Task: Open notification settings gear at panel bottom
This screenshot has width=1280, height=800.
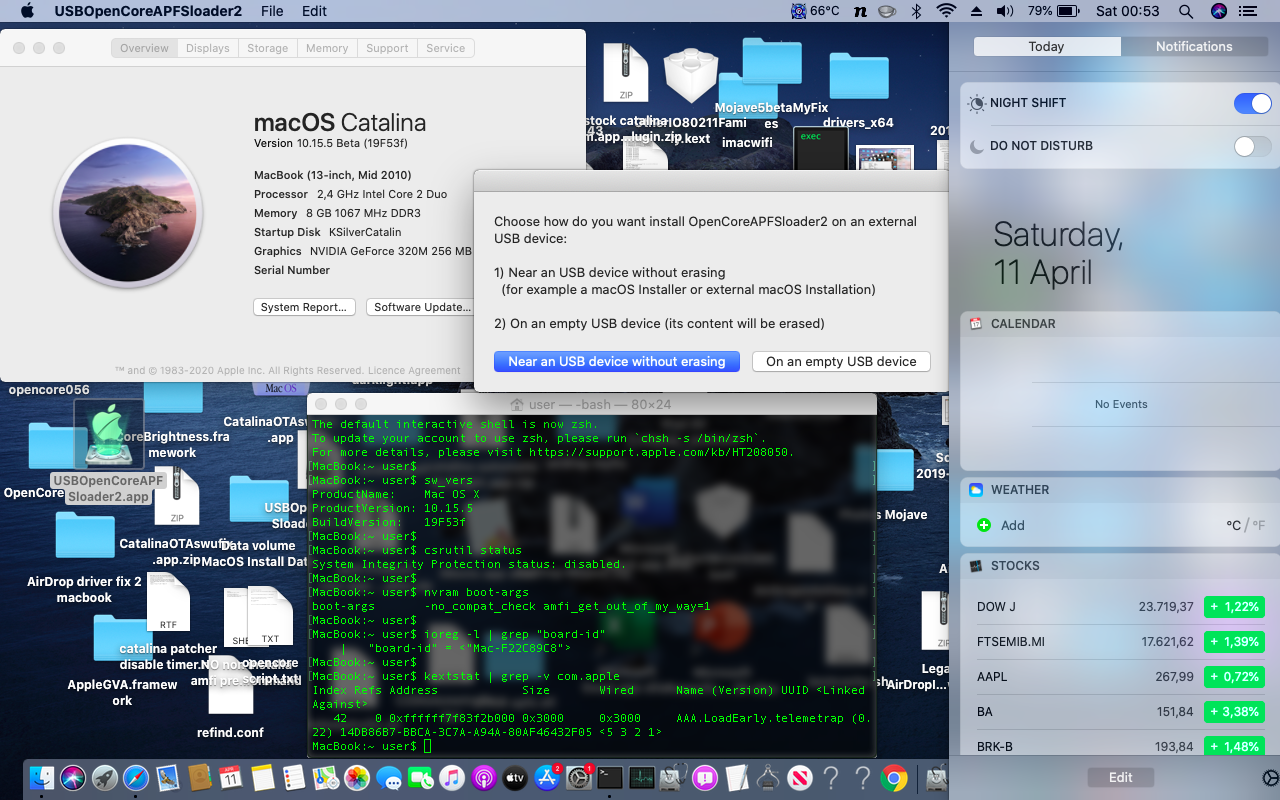Action: coord(1270,778)
